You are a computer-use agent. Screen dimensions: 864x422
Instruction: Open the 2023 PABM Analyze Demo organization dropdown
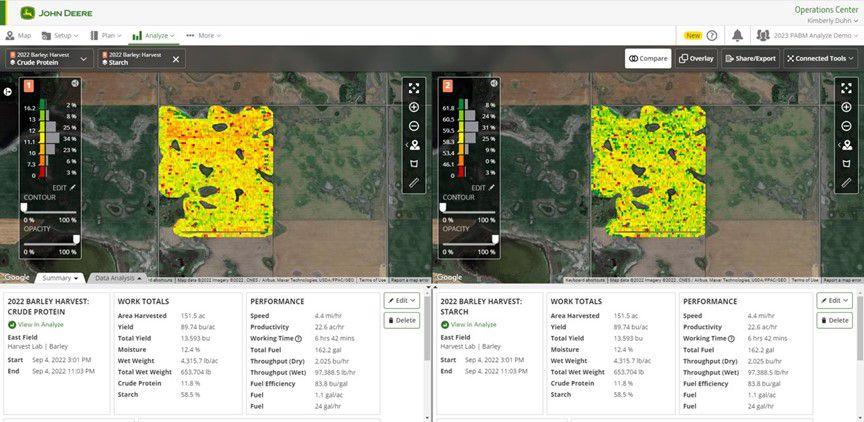point(807,35)
